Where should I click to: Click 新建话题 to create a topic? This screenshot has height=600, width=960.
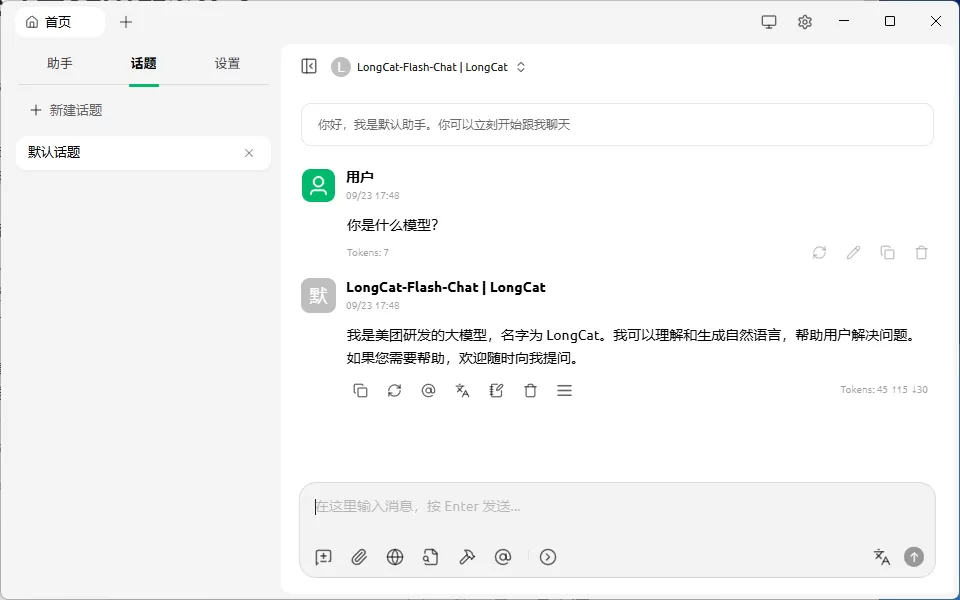coord(66,110)
